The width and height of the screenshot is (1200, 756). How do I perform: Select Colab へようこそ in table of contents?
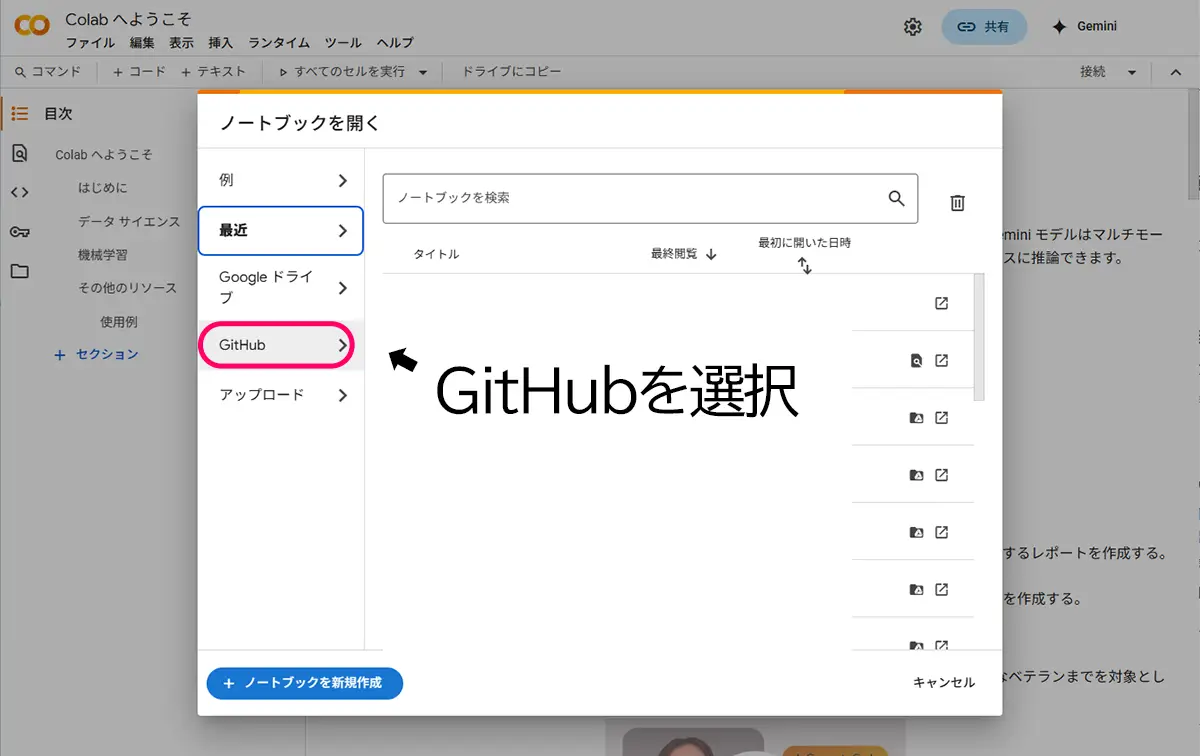point(104,155)
